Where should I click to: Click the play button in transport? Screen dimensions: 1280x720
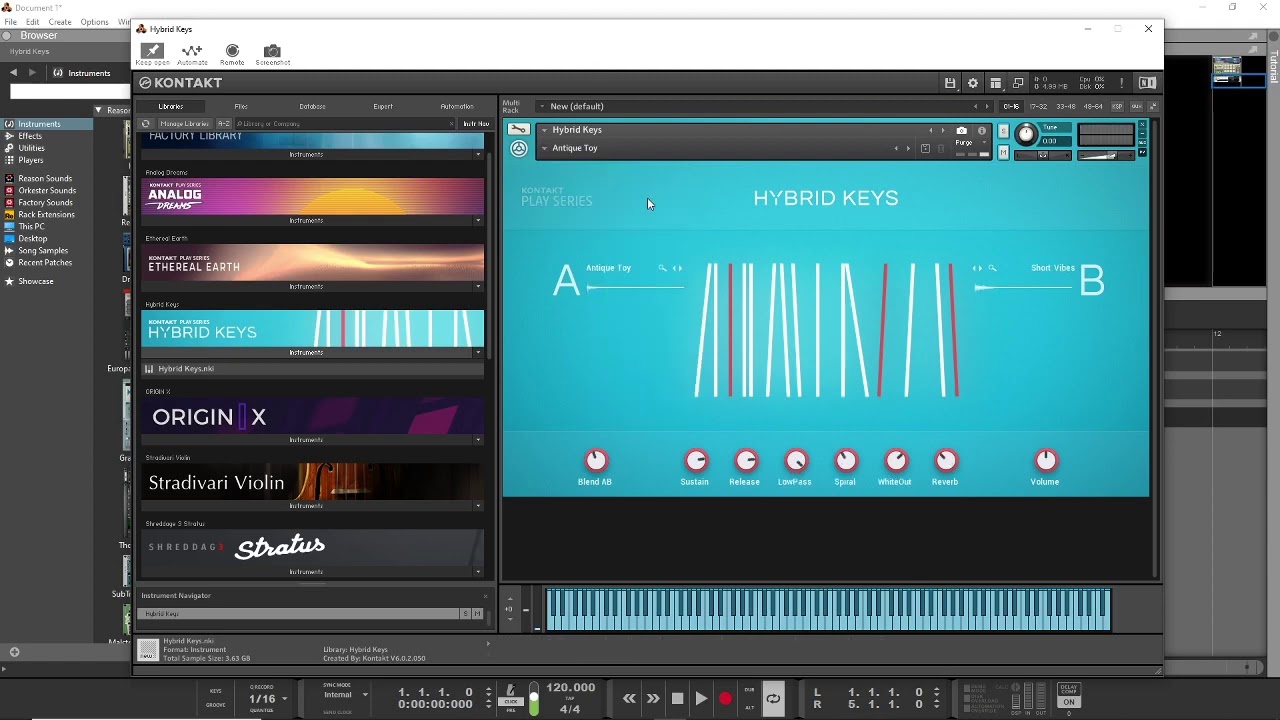[x=701, y=699]
